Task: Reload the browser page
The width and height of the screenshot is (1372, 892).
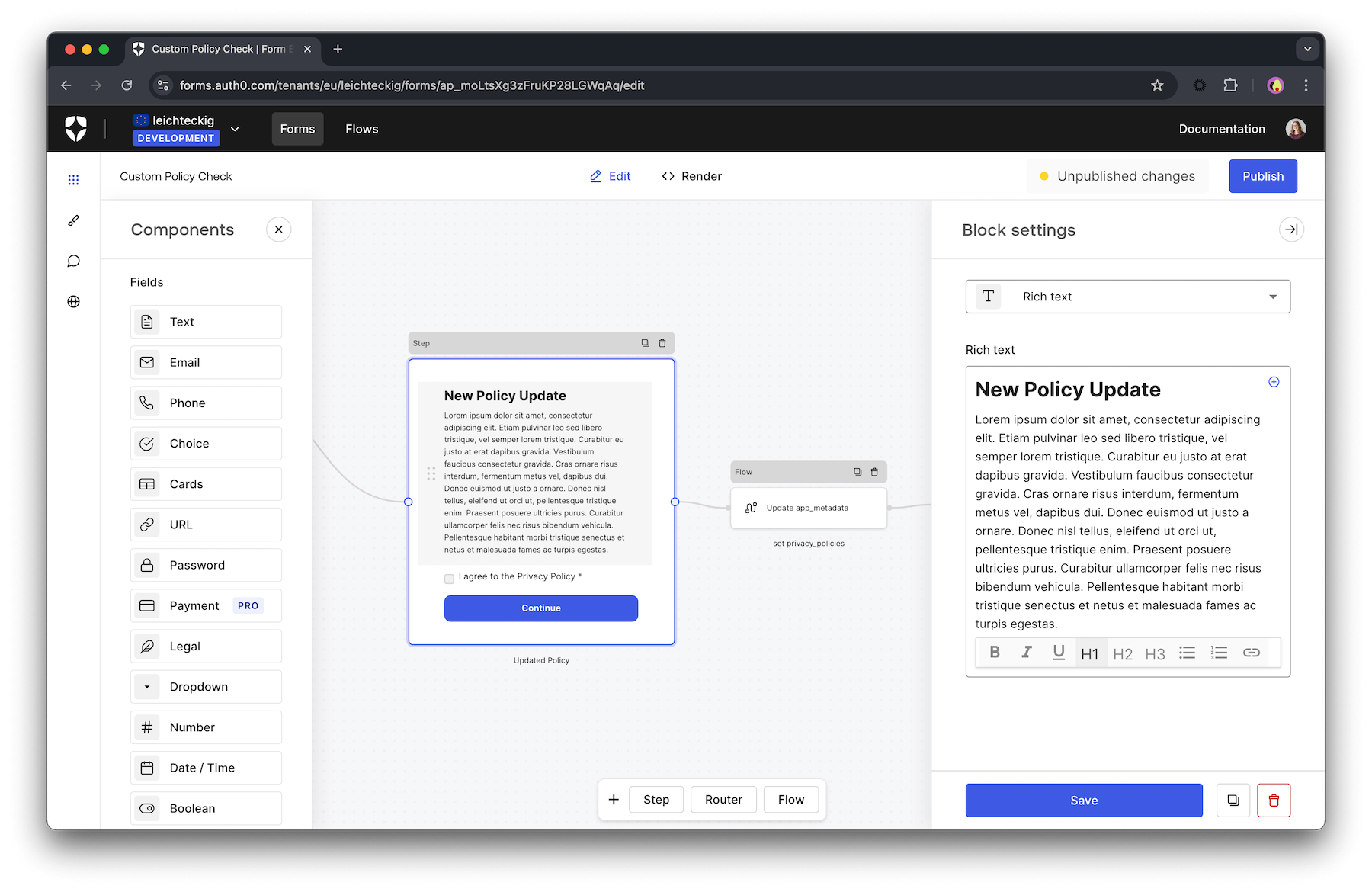Action: pos(127,85)
